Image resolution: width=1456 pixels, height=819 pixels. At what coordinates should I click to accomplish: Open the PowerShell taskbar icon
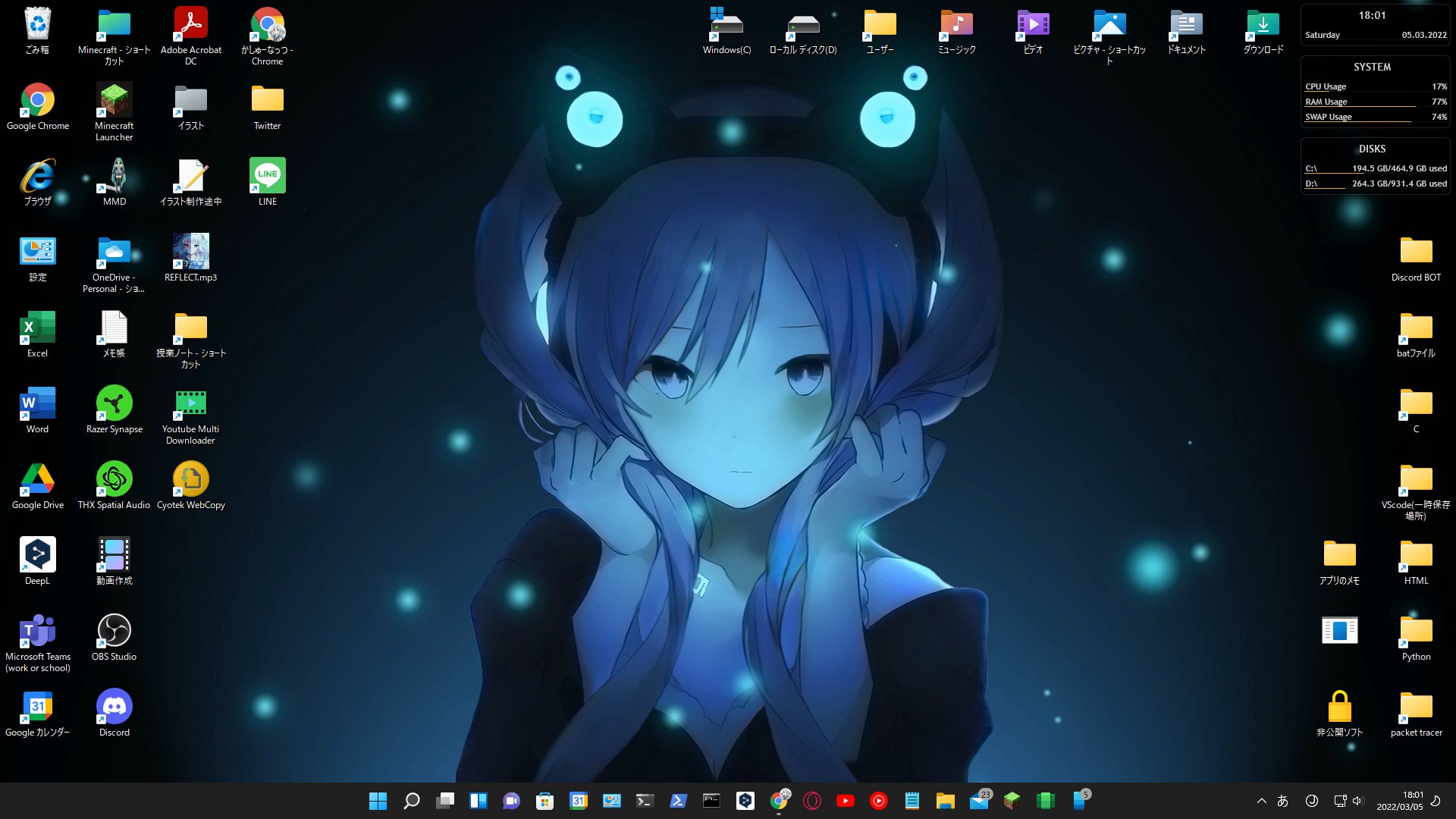click(678, 801)
